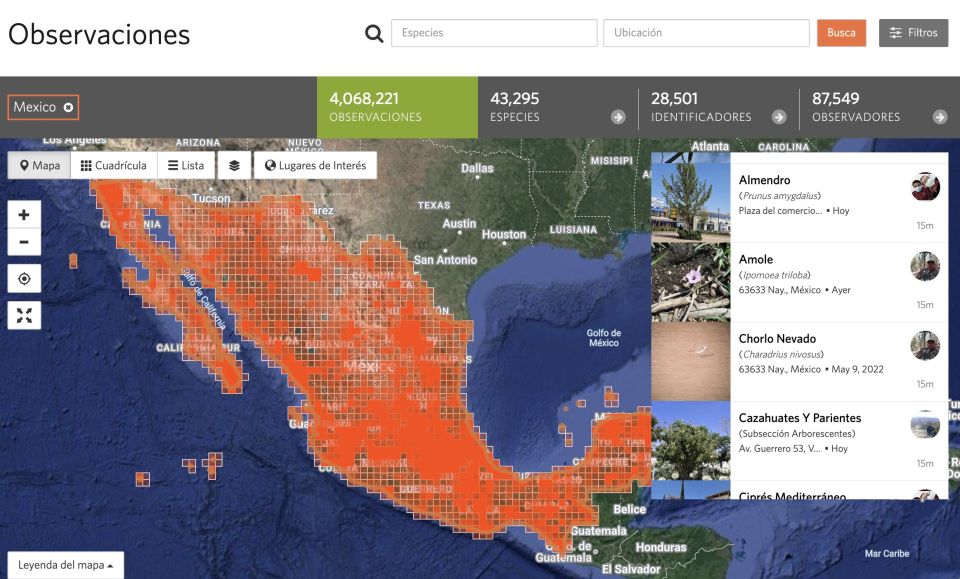Remove the Mexico place filter
The width and height of the screenshot is (960, 579).
[x=69, y=107]
